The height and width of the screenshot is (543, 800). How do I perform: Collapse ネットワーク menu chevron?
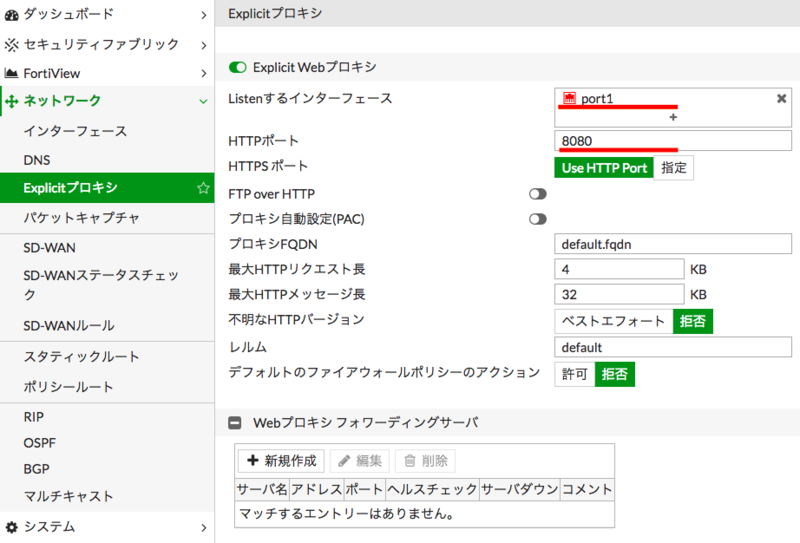(x=204, y=102)
